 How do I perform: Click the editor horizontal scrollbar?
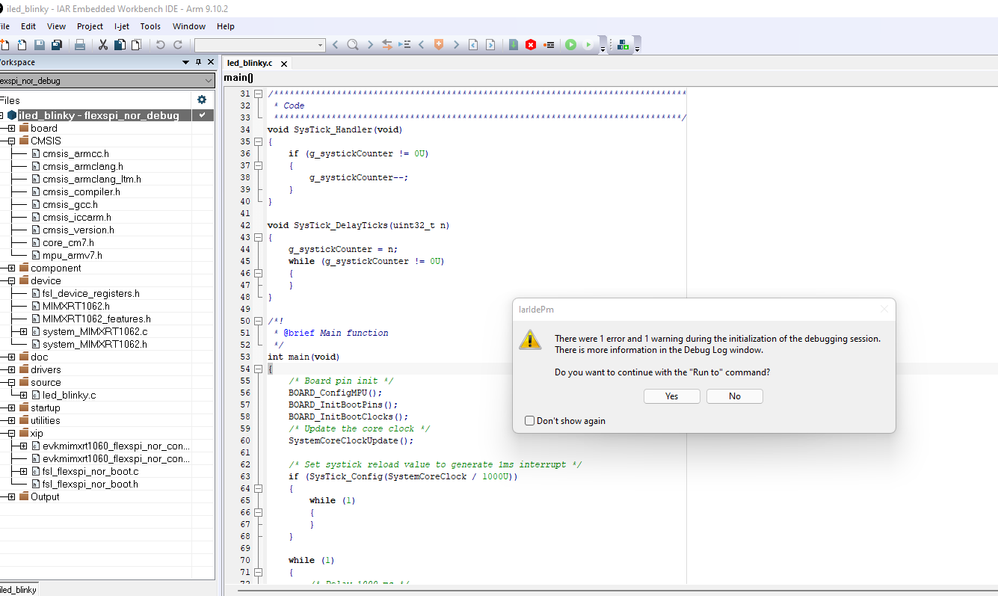(617, 591)
